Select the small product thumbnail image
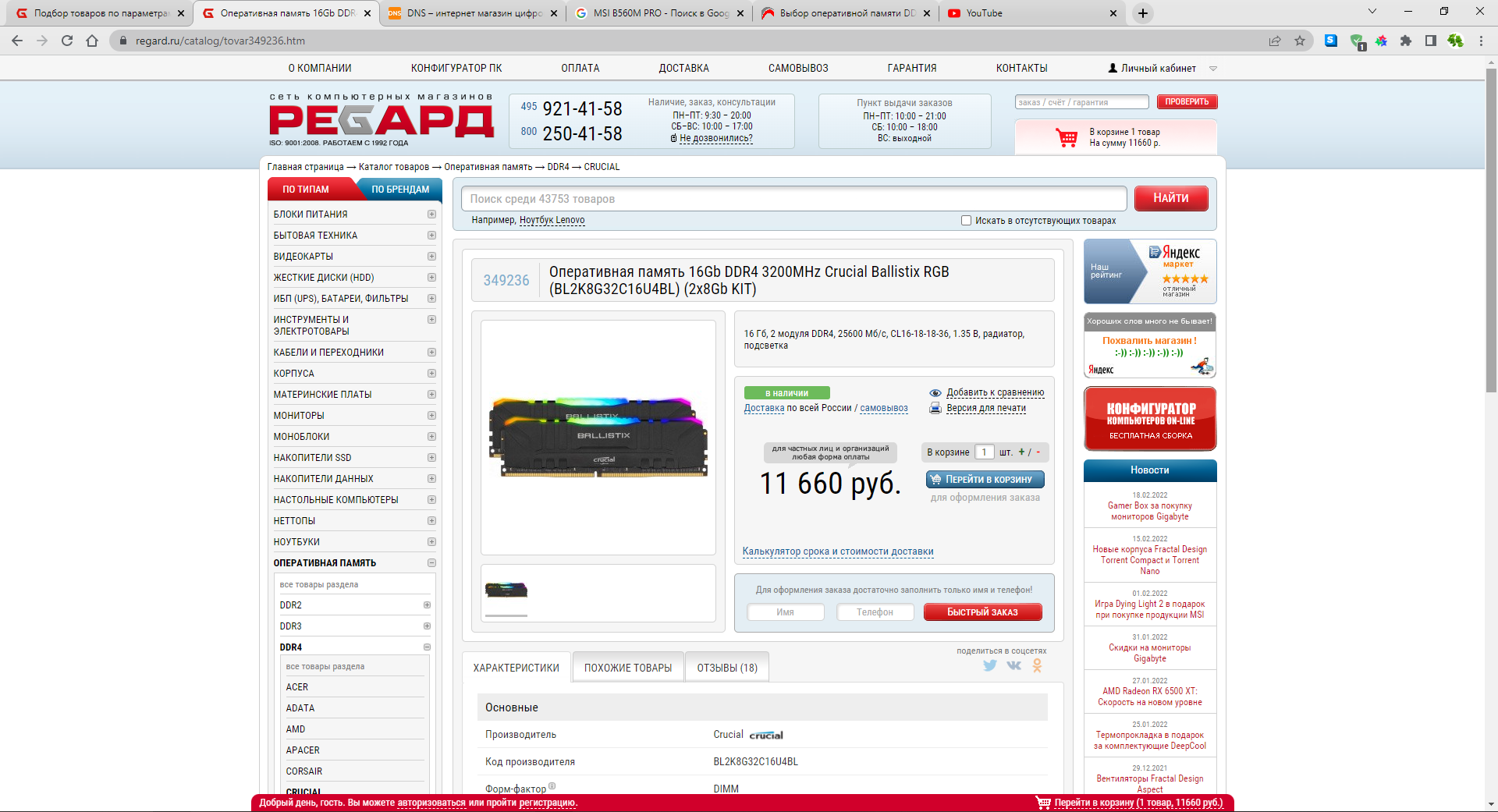The image size is (1498, 812). [x=506, y=590]
